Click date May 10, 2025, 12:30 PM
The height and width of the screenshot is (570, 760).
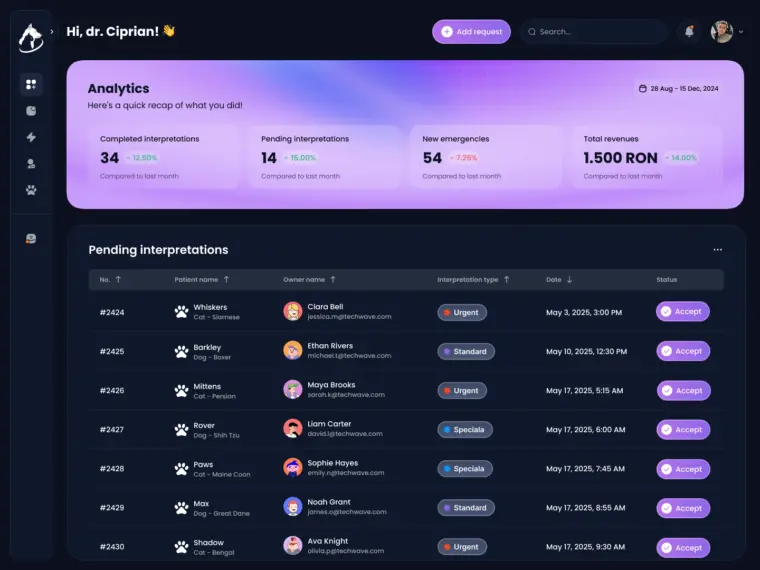click(586, 351)
